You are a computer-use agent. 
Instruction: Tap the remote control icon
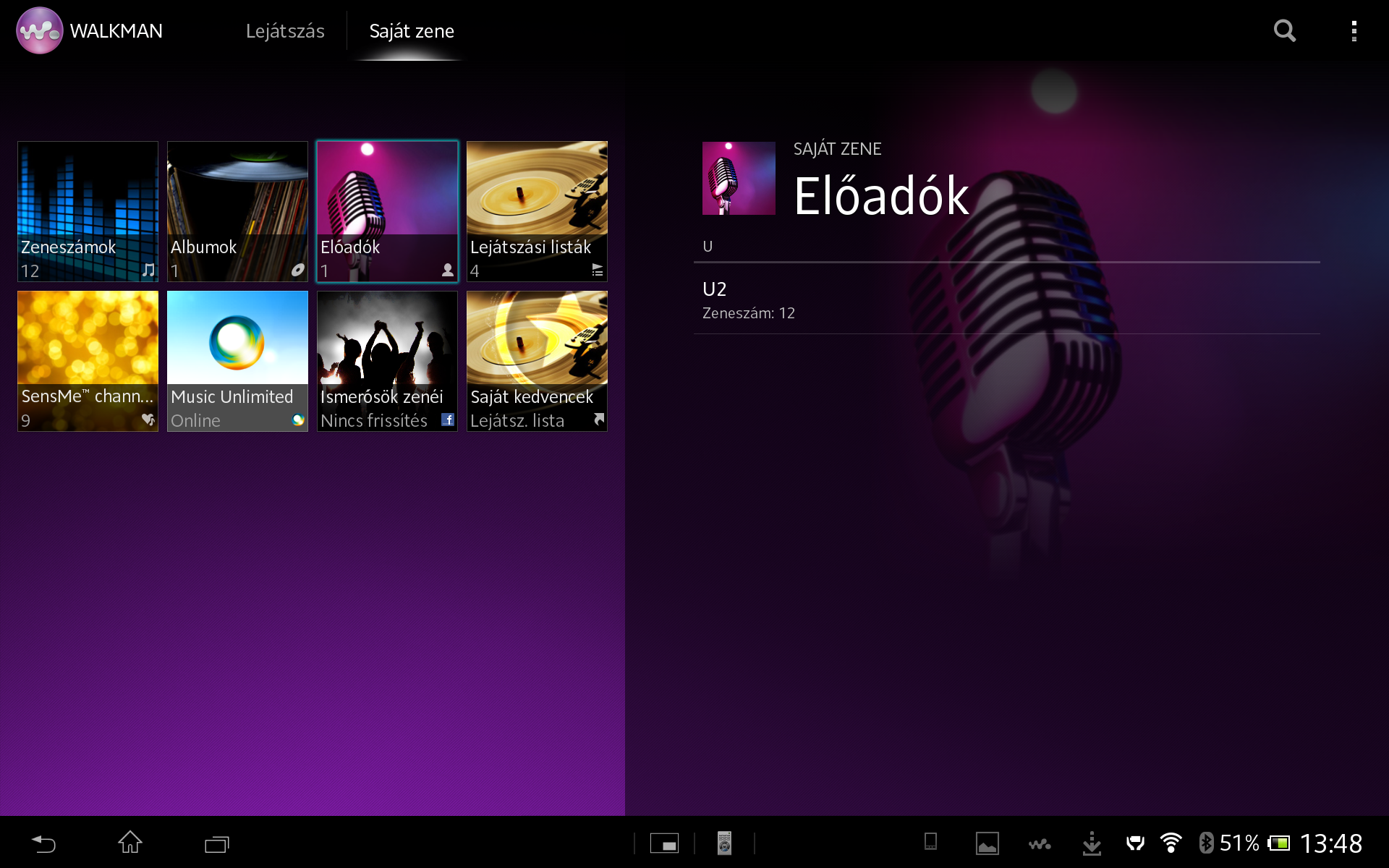pos(724,843)
